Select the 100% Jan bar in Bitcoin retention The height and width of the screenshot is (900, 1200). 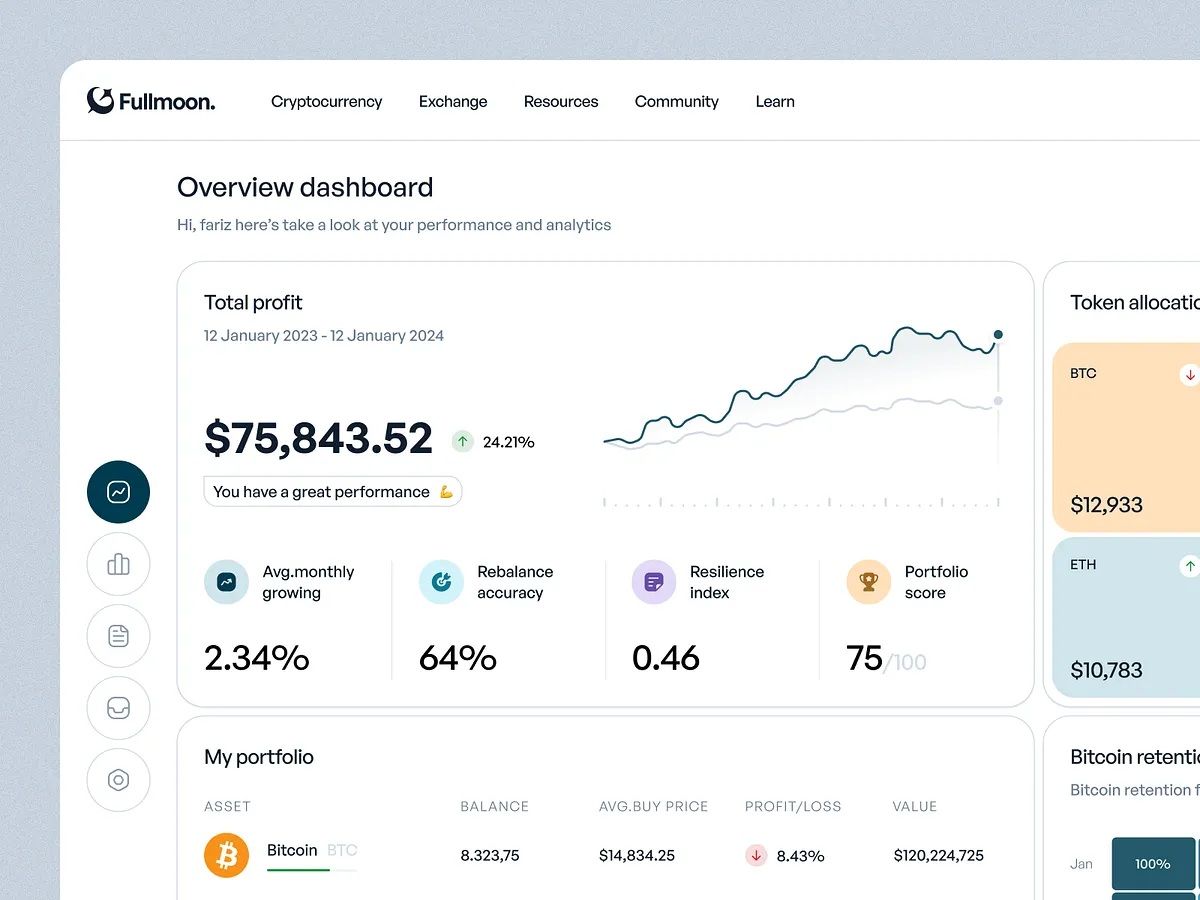[1153, 863]
